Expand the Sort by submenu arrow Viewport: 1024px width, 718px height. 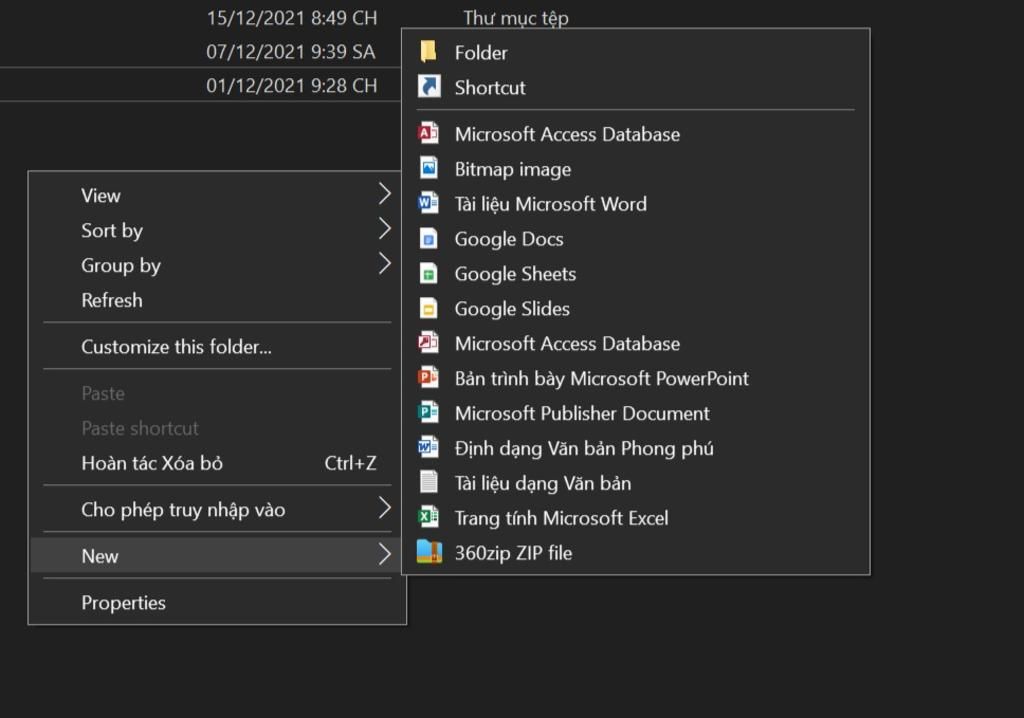(385, 230)
